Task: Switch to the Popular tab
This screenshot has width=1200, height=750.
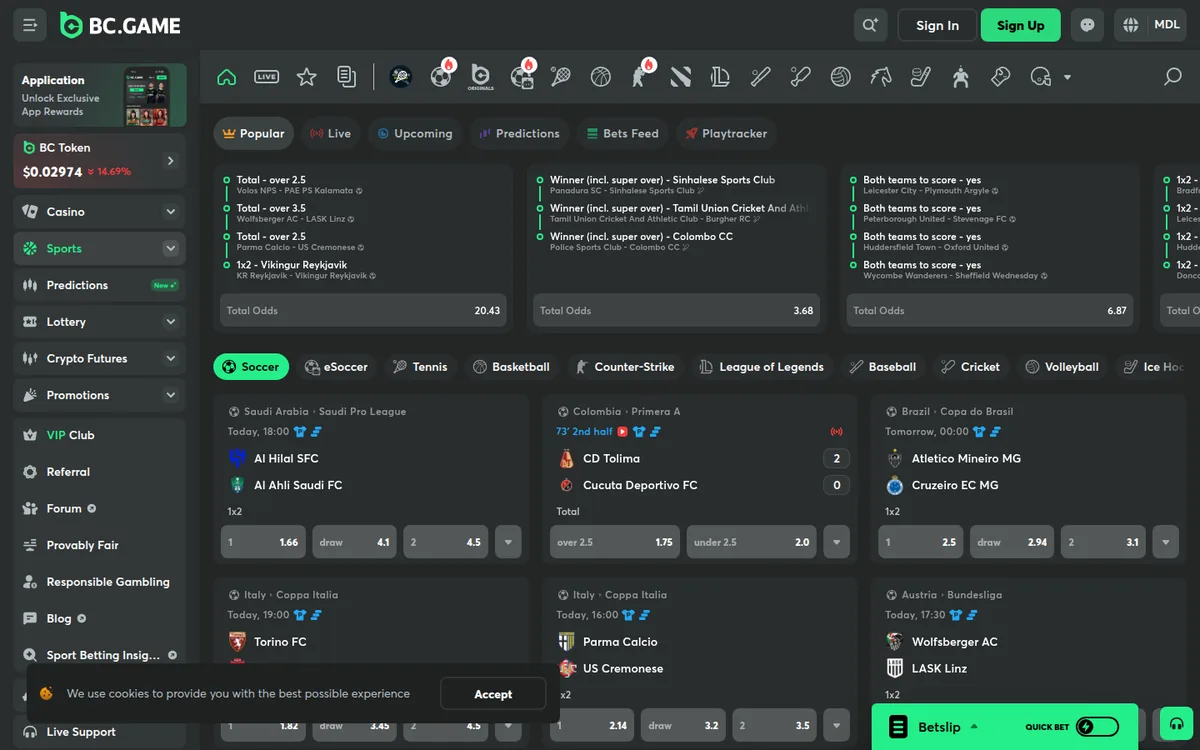Action: 254,133
